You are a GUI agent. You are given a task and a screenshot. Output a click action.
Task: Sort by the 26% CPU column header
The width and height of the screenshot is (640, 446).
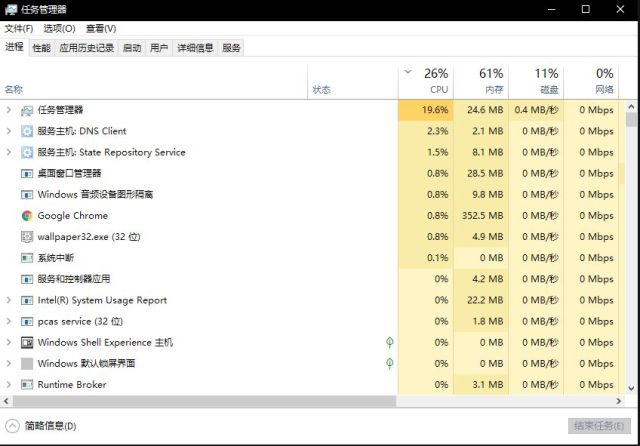pyautogui.click(x=426, y=82)
